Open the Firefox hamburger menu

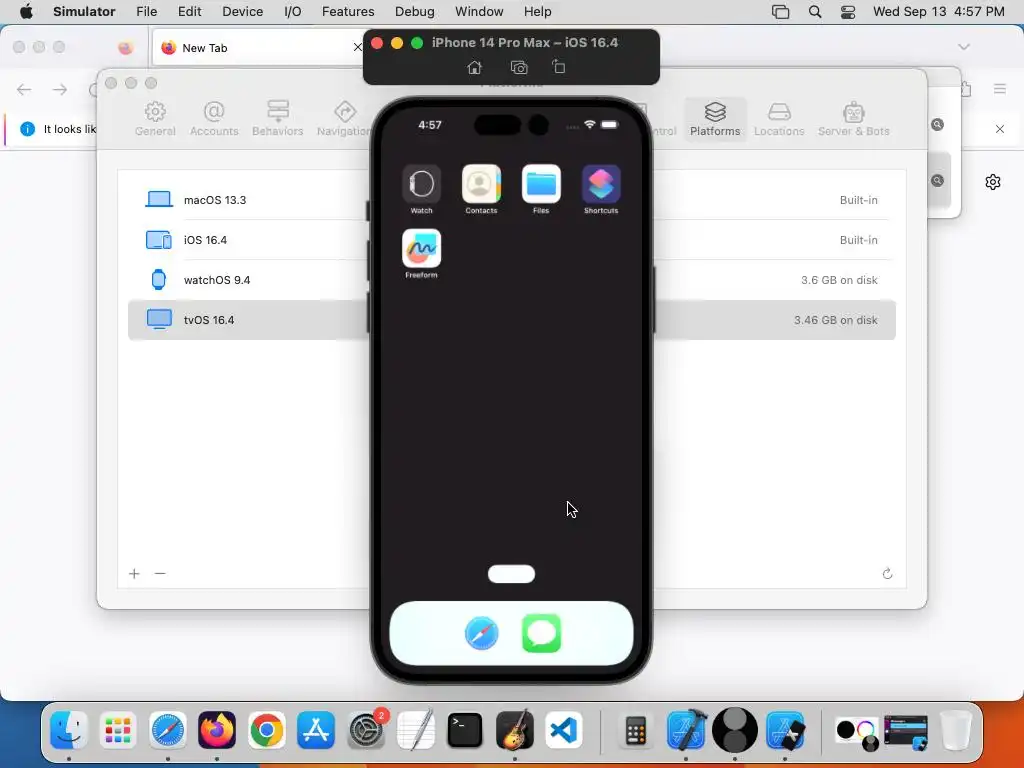point(999,88)
